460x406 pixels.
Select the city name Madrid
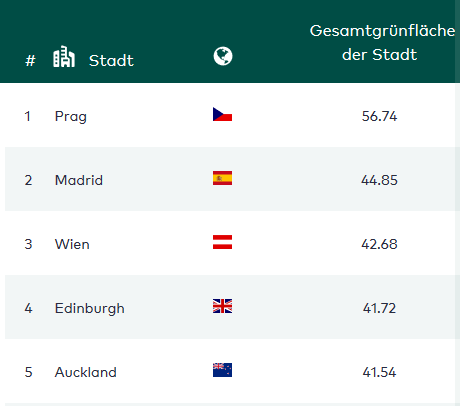(x=79, y=180)
